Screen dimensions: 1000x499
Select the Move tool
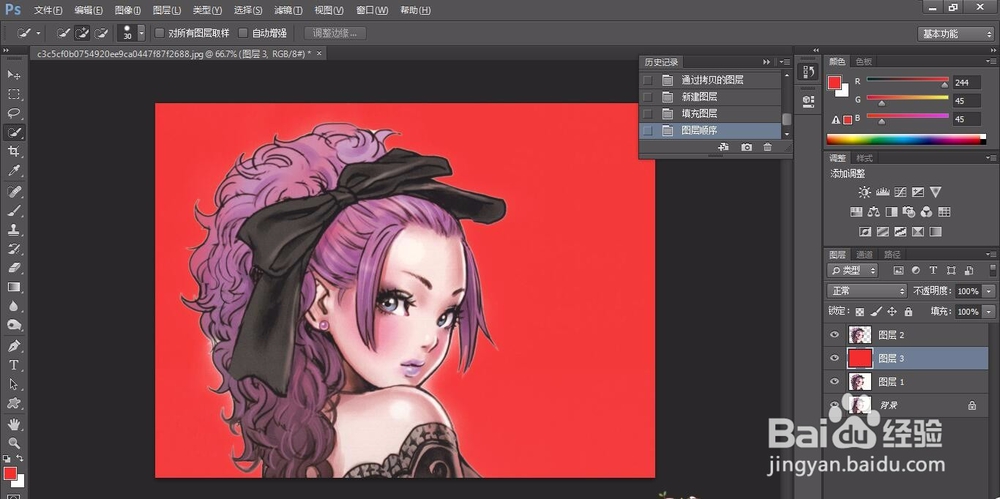(x=13, y=75)
